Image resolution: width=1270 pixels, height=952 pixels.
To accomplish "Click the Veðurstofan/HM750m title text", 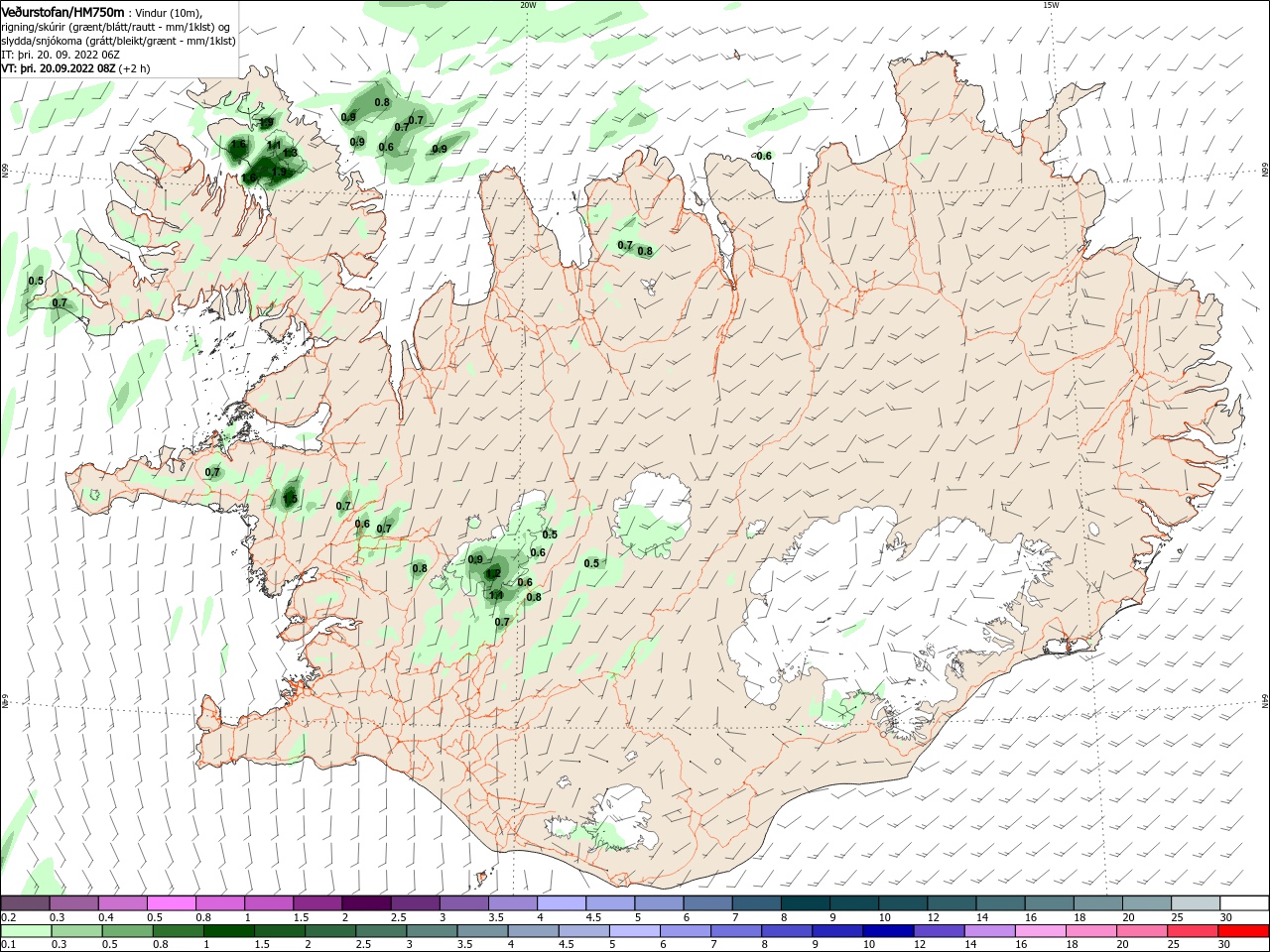I will click(x=63, y=12).
